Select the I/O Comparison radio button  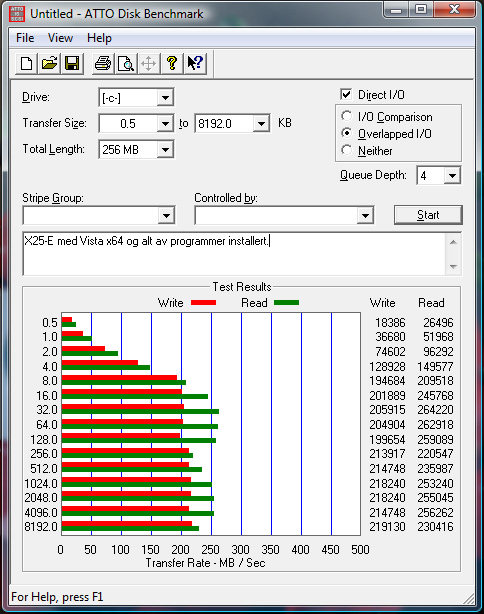point(346,116)
